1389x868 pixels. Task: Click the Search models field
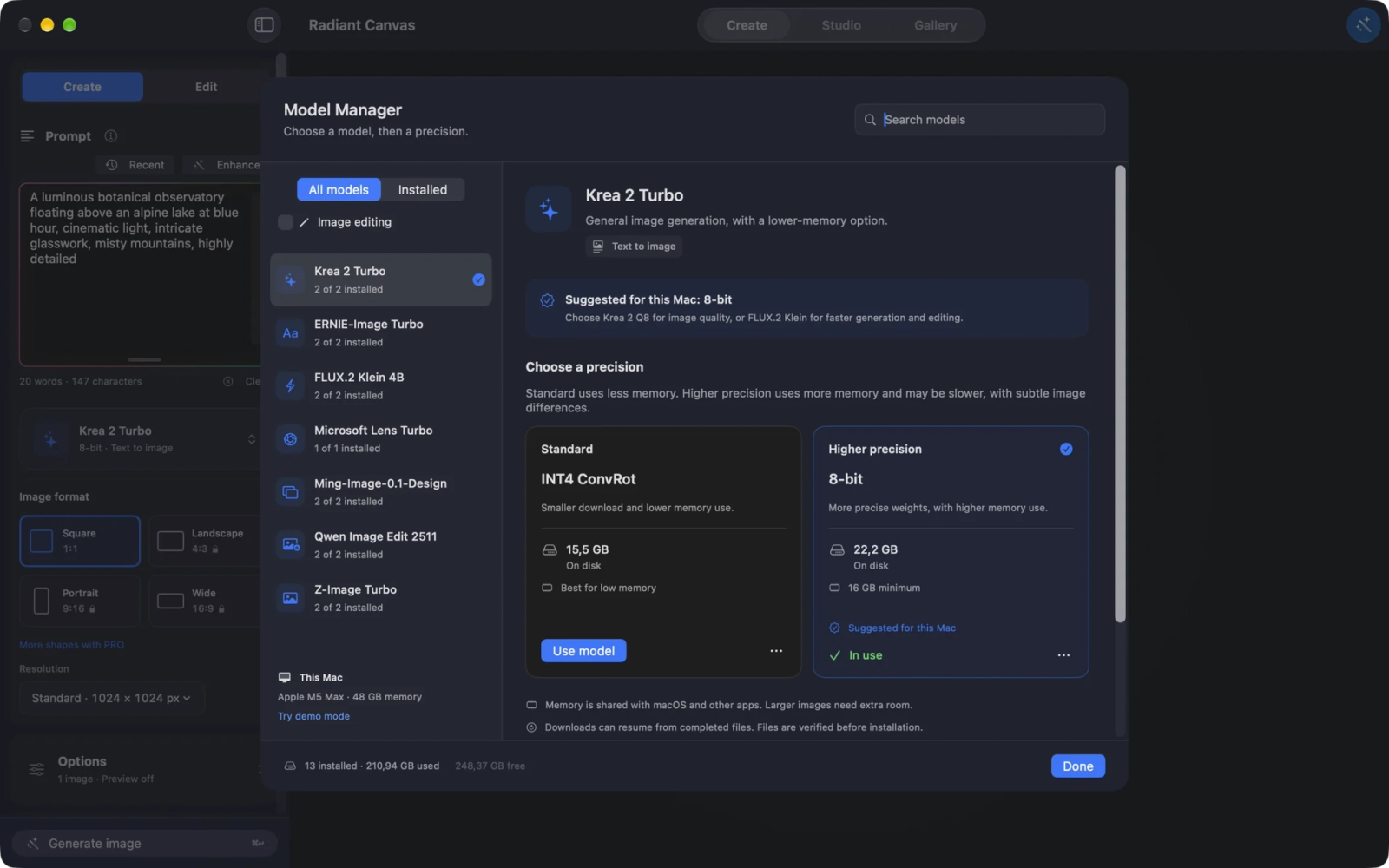(x=979, y=120)
